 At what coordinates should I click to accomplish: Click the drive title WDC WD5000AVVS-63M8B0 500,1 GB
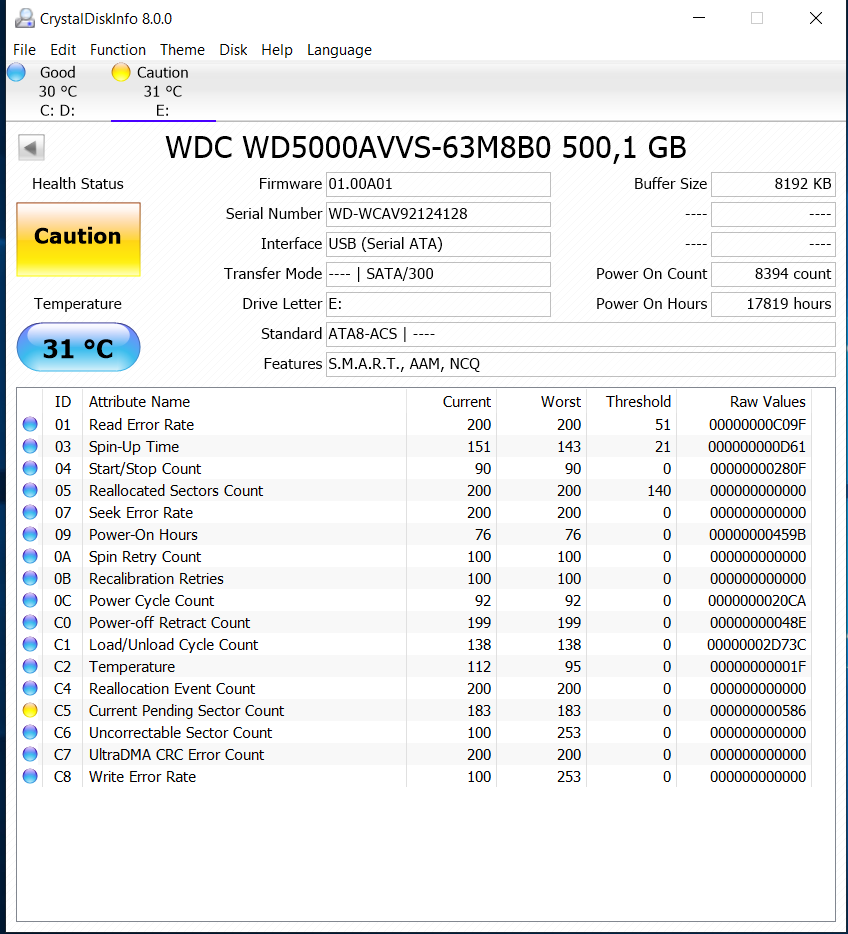point(426,147)
